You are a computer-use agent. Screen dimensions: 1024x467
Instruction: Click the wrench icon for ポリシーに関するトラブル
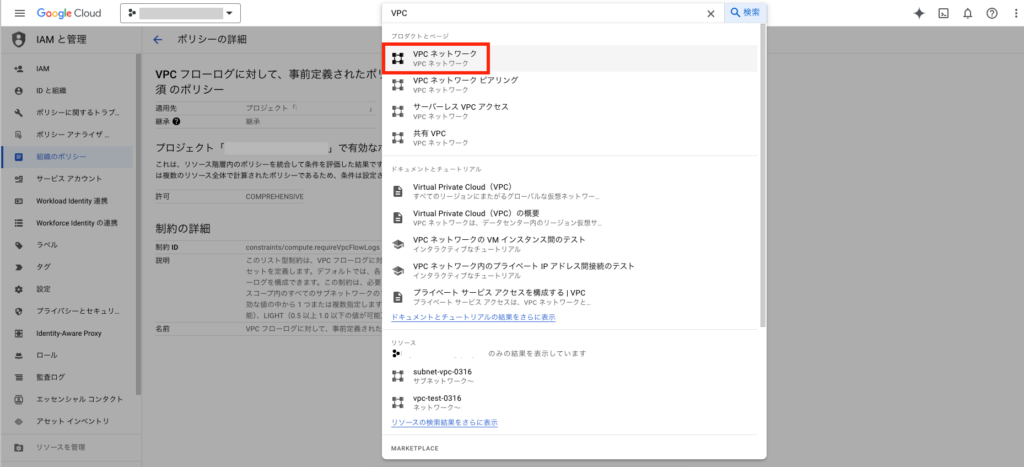pyautogui.click(x=19, y=112)
